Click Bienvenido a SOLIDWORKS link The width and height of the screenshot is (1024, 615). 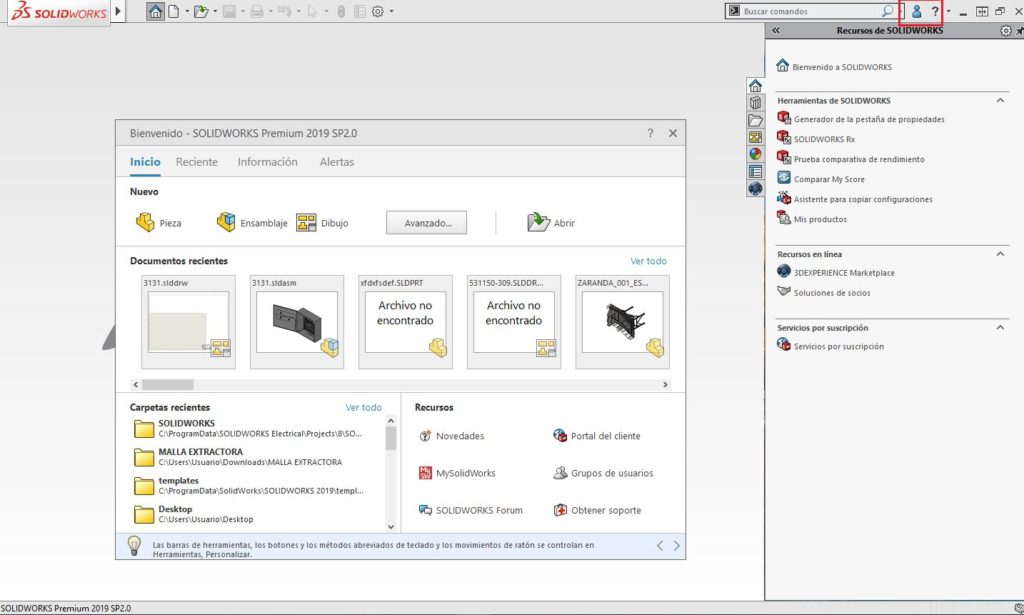[842, 67]
